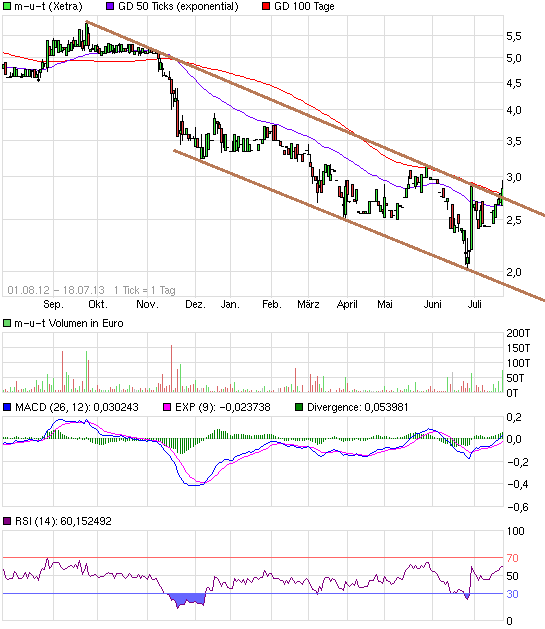Click the 5,5 price axis value
This screenshot has width=545, height=629.
(514, 37)
